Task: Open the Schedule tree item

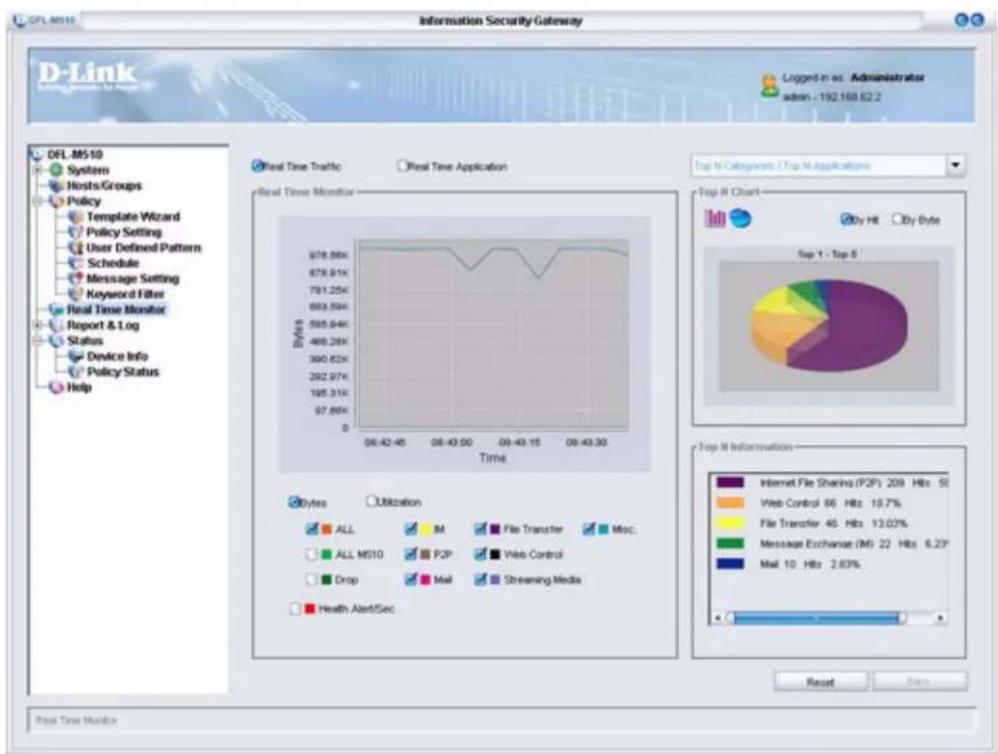Action: click(113, 263)
